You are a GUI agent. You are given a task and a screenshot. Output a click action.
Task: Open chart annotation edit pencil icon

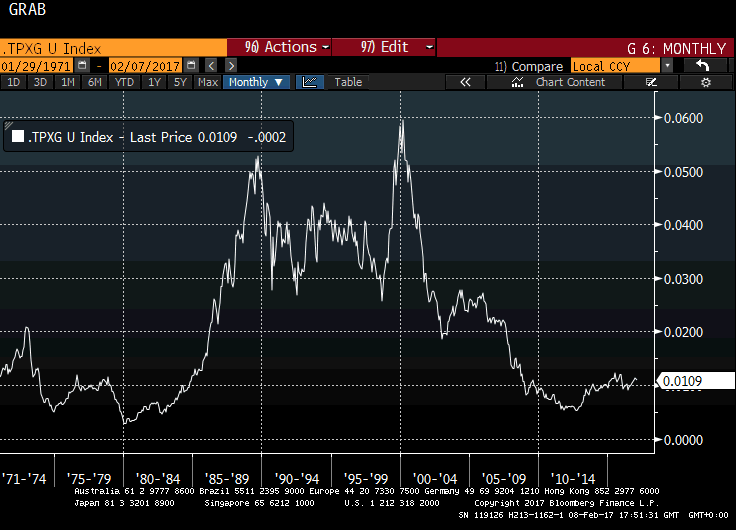(651, 82)
